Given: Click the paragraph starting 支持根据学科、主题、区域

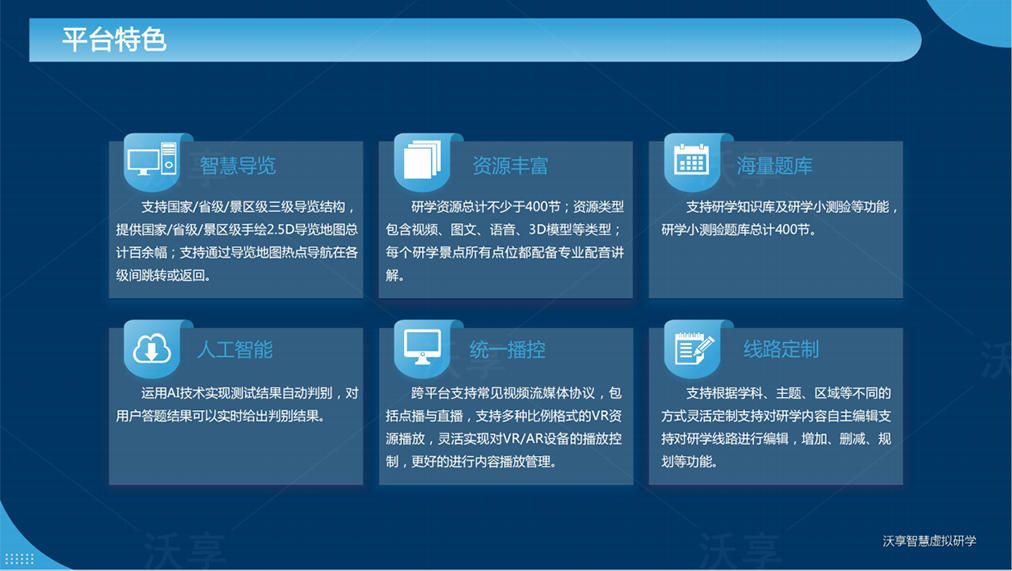Looking at the screenshot, I should coord(776,427).
